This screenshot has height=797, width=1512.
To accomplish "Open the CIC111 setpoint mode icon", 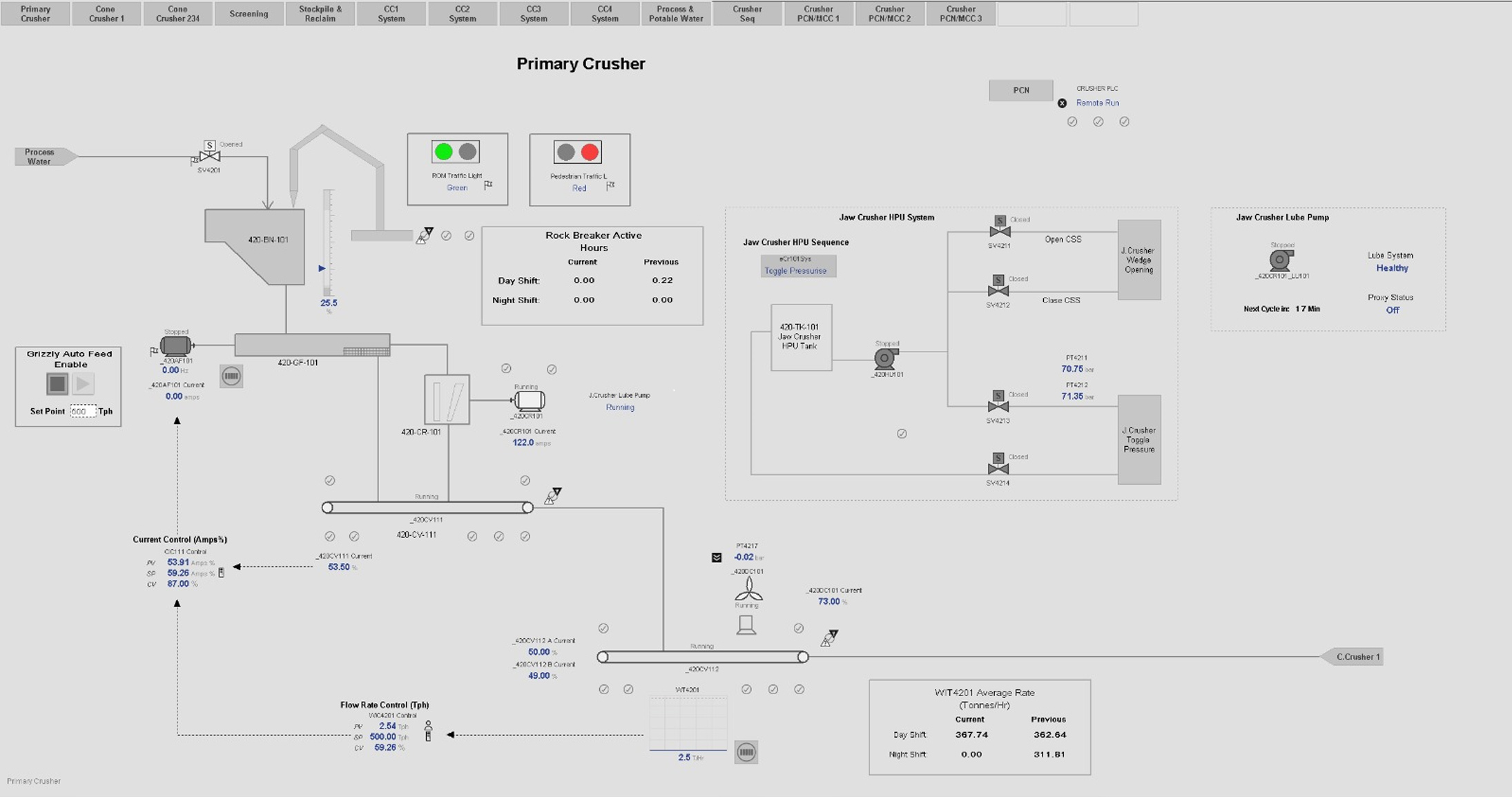I will 222,573.
